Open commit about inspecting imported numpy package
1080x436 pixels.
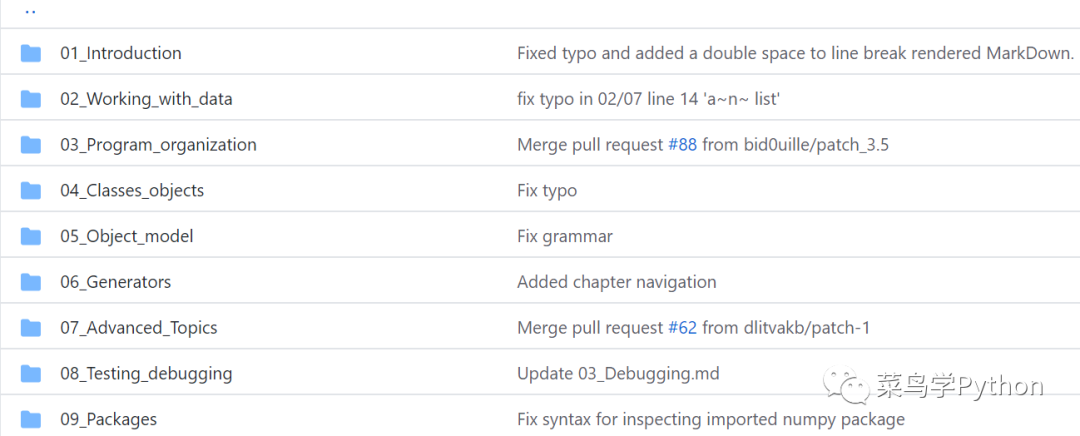[x=711, y=419]
